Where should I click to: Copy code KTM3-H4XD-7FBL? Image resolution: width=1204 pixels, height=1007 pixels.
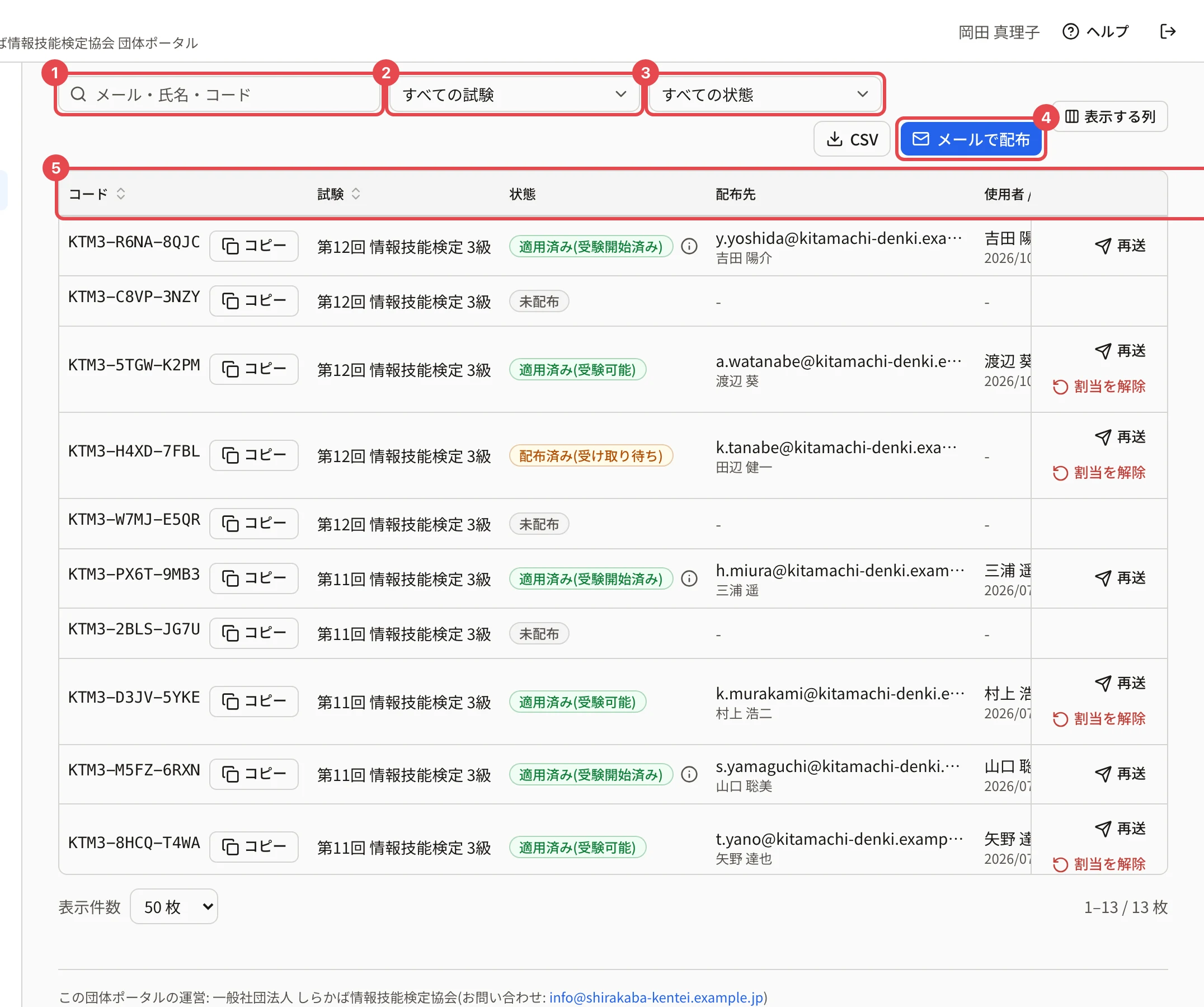[x=254, y=455]
